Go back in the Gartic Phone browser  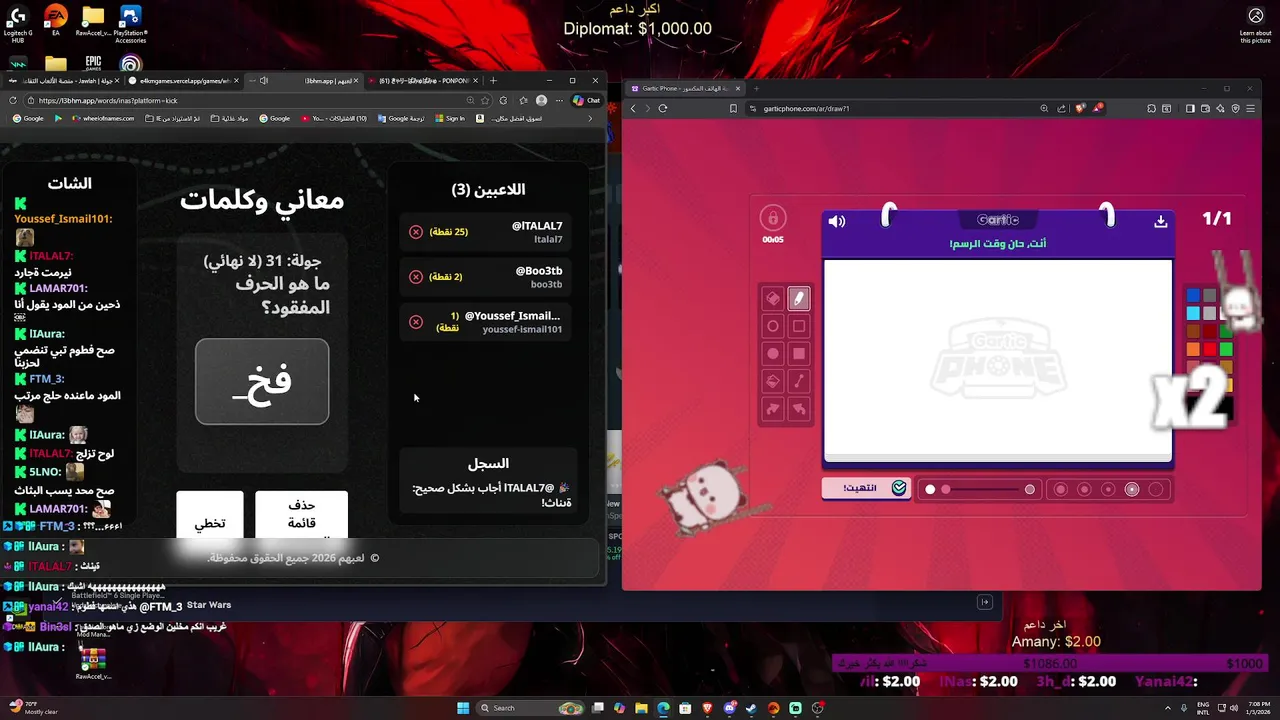tap(633, 108)
